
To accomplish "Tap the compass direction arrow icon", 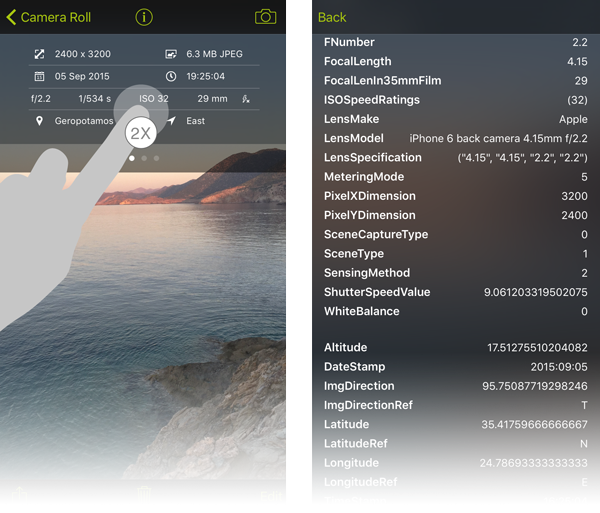I will (171, 121).
